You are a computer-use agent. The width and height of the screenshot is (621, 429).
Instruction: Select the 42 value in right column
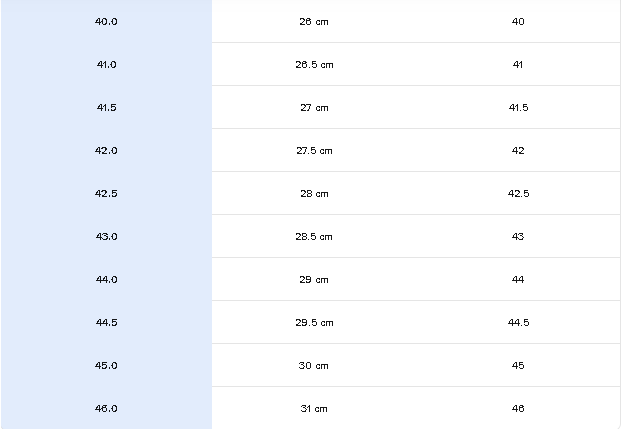point(518,150)
